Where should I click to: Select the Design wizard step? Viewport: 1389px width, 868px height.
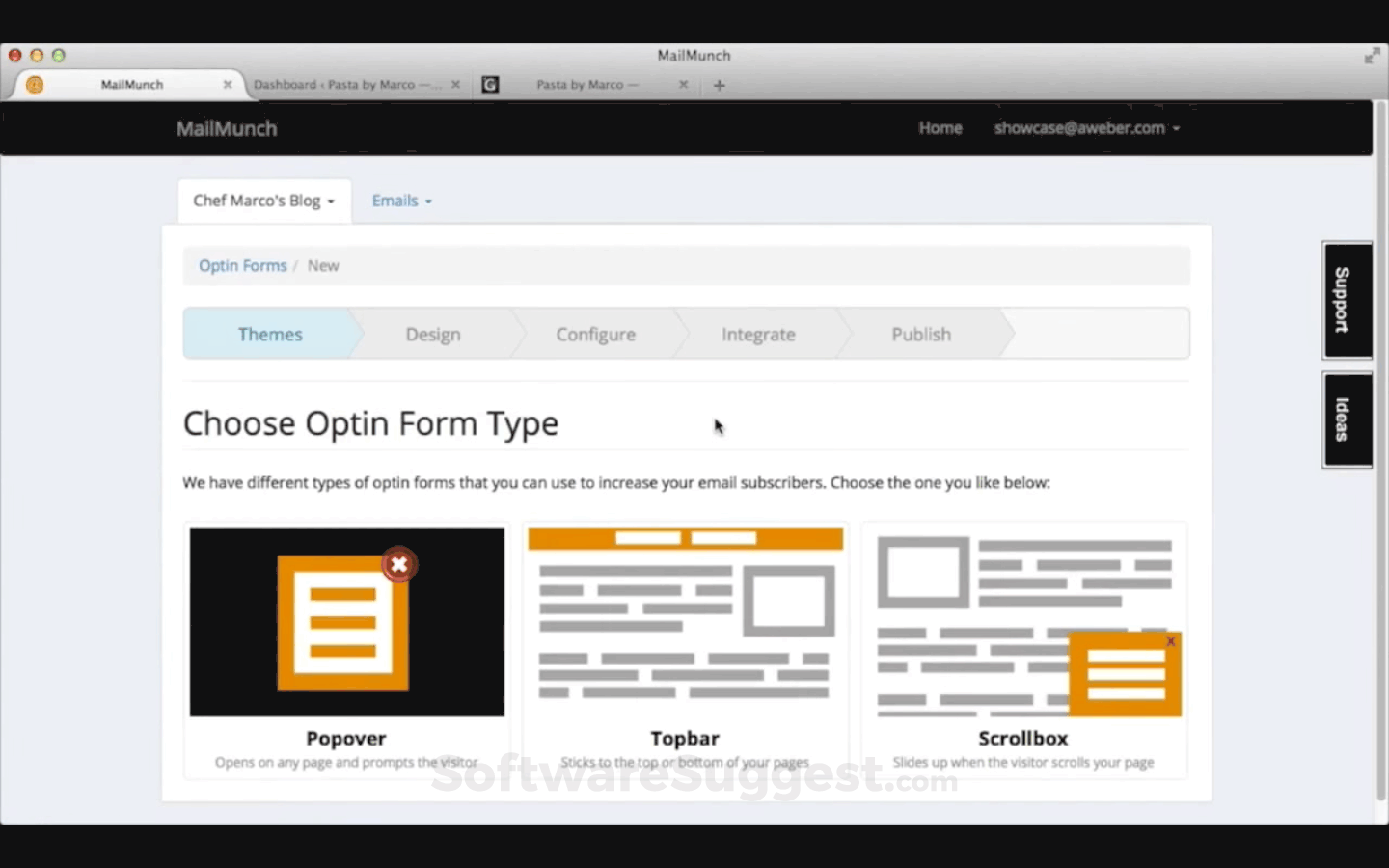click(x=433, y=334)
